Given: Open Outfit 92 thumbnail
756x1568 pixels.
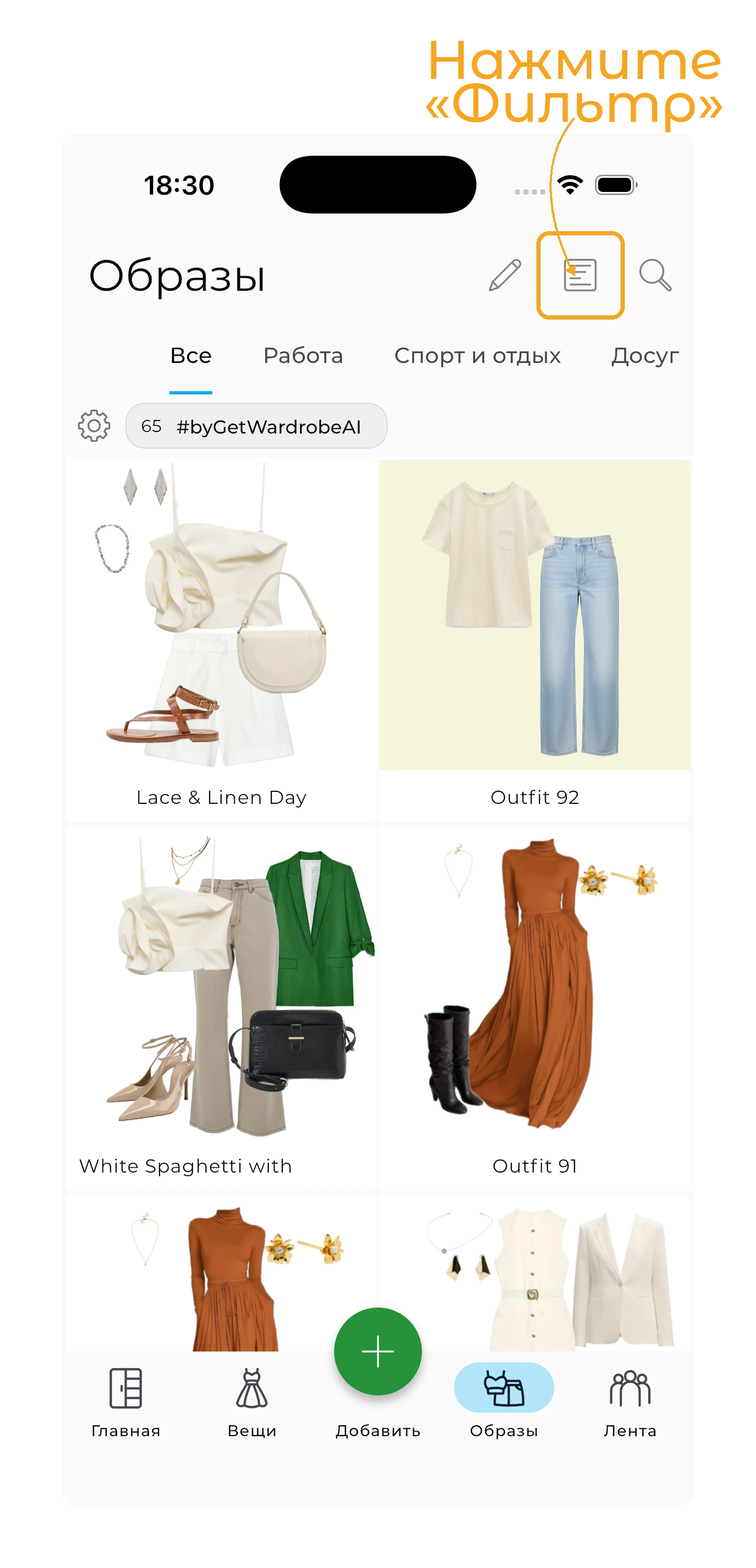Looking at the screenshot, I should tap(534, 639).
